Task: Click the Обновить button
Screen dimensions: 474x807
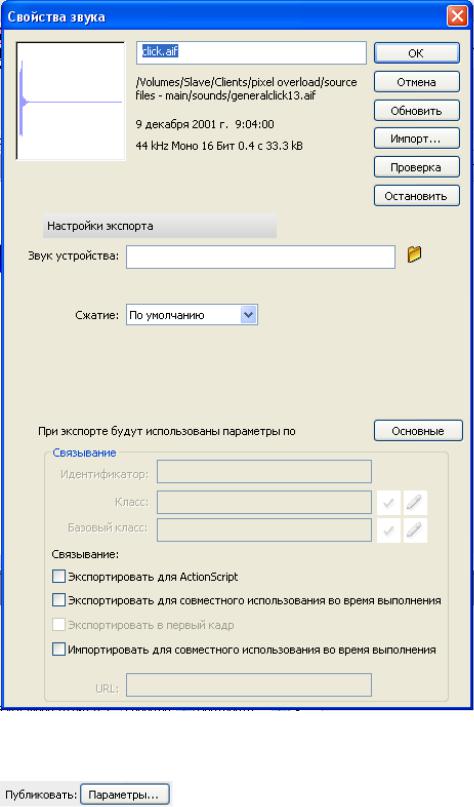Action: (x=416, y=111)
